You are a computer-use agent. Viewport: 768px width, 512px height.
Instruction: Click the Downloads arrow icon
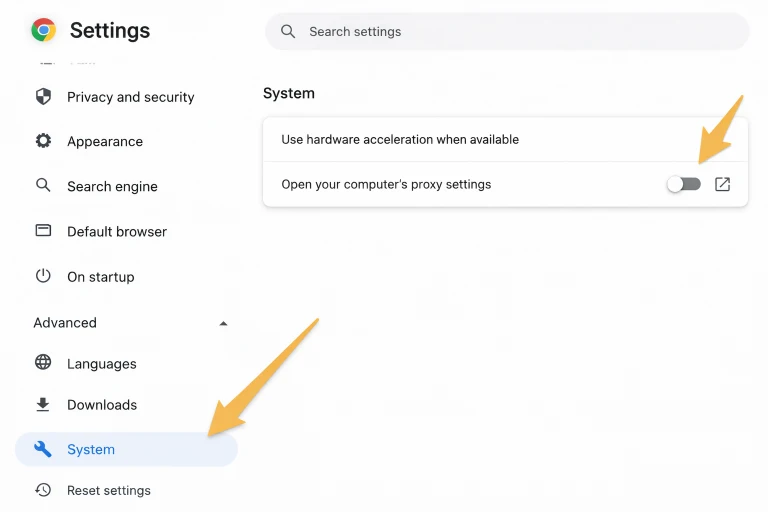click(x=43, y=405)
